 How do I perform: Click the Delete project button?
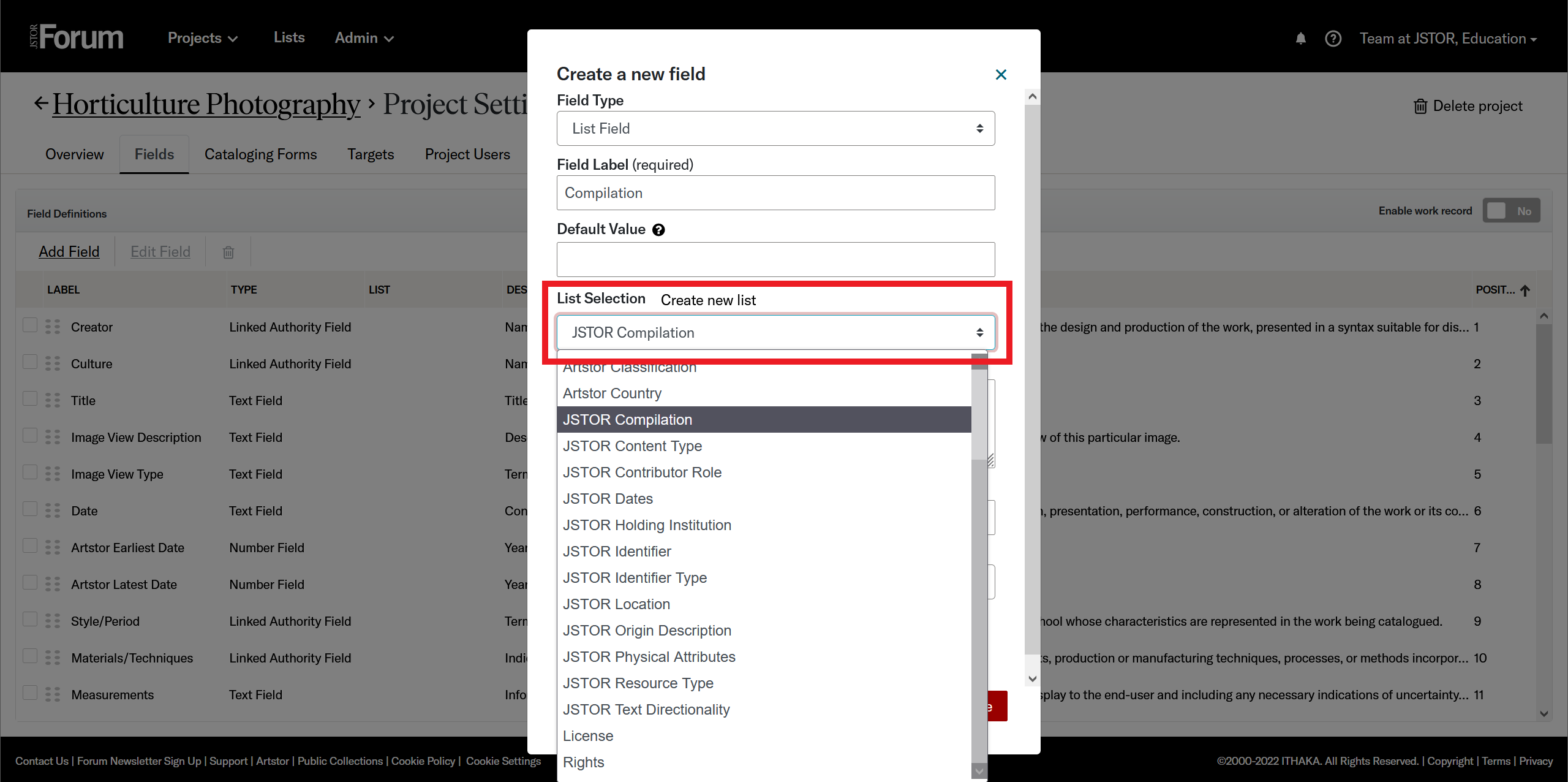[1468, 106]
